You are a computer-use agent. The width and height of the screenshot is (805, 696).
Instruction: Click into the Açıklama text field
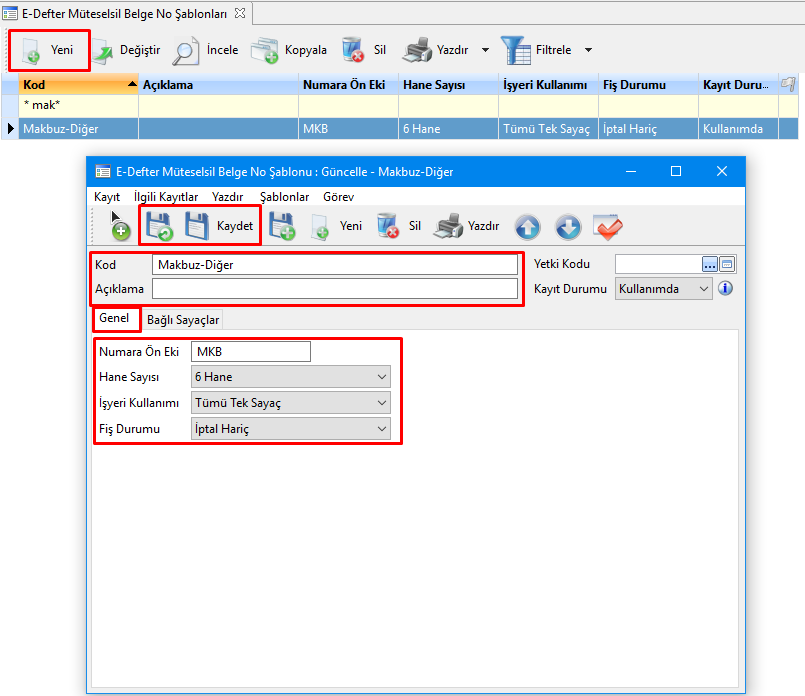[335, 289]
